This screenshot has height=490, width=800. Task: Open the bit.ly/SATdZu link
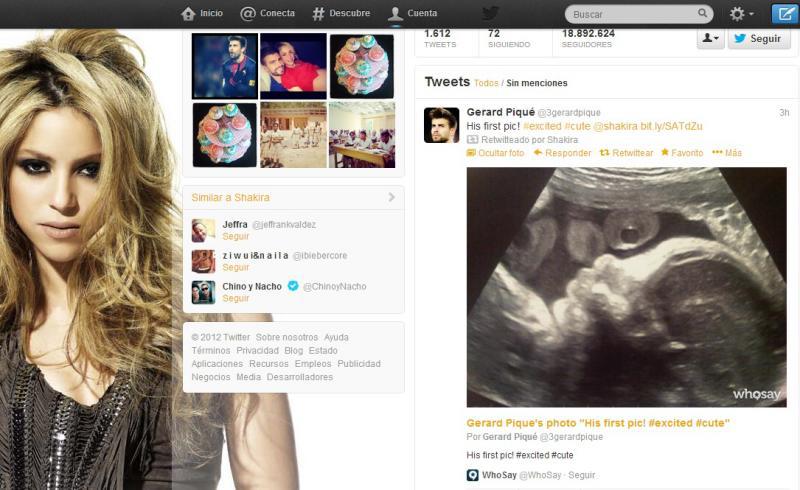pos(671,126)
